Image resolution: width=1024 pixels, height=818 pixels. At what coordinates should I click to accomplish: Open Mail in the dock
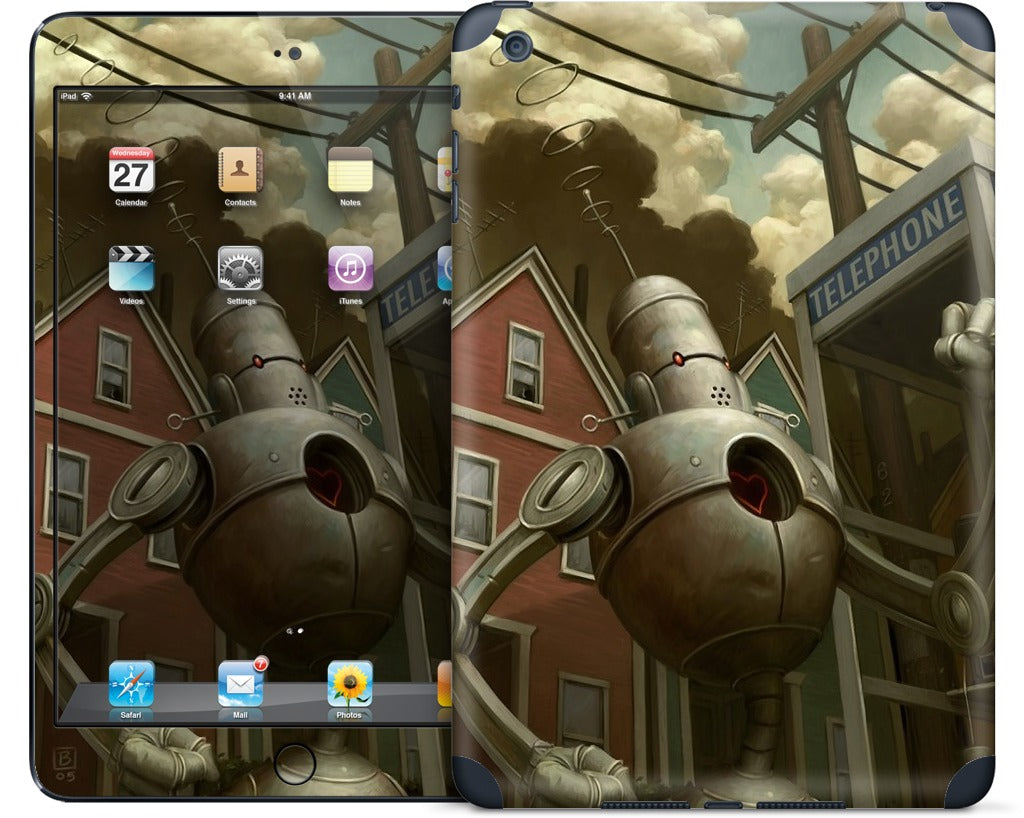click(240, 684)
